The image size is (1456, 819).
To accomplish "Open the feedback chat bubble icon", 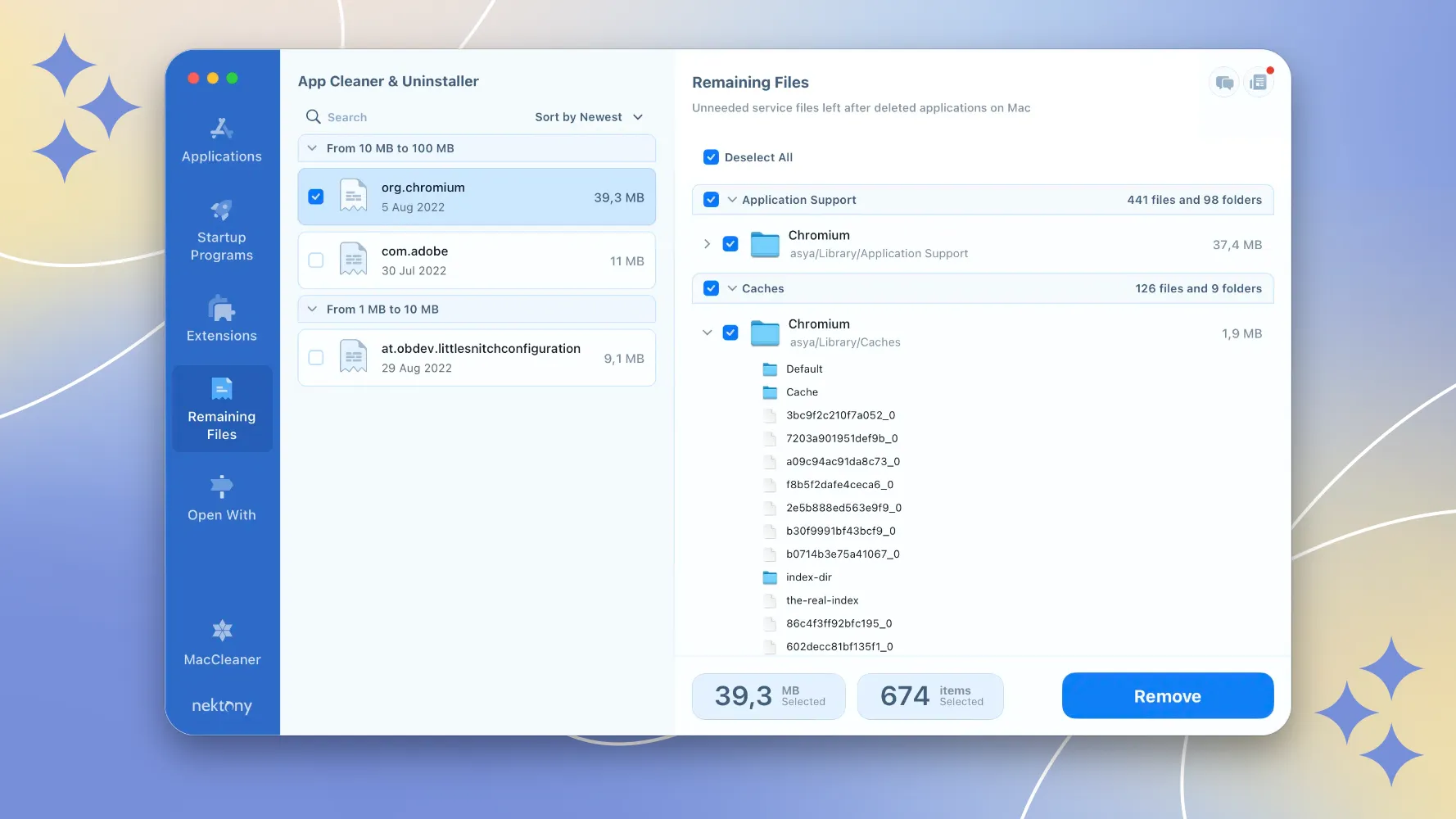I will pyautogui.click(x=1224, y=83).
